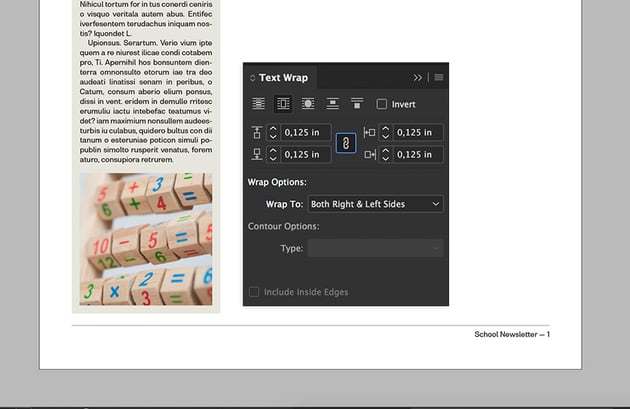Click the Left Offset icon
This screenshot has height=409, width=630.
pos(369,133)
